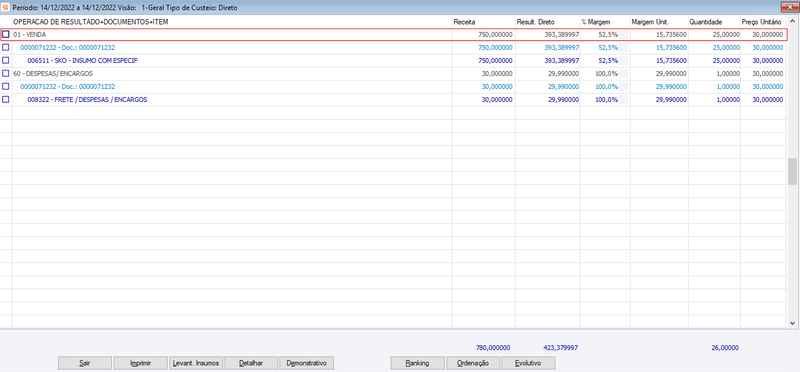Click the Evolutivo button
This screenshot has width=800, height=372.
coord(528,363)
